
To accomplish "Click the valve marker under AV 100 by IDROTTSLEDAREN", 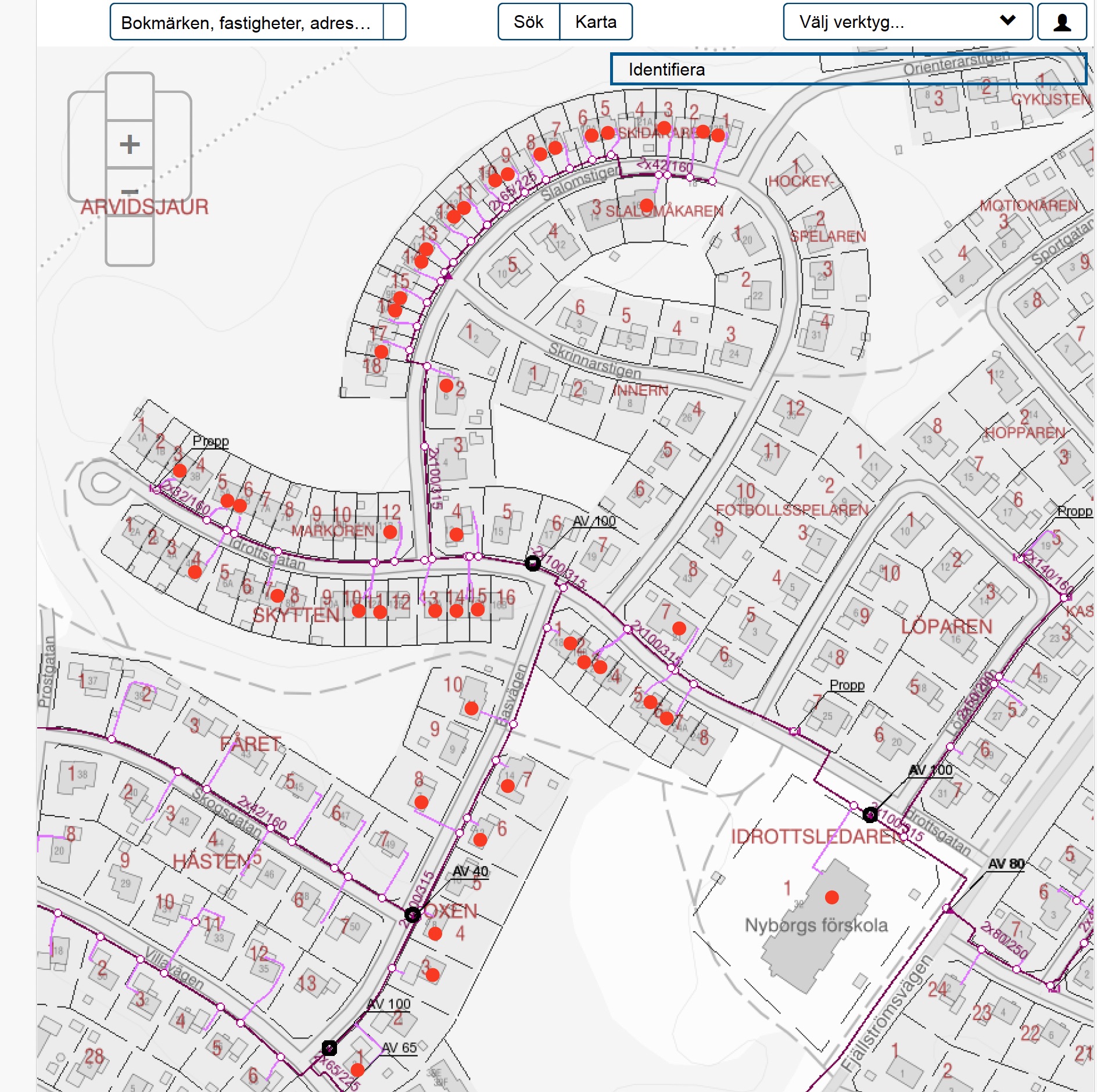I will (x=870, y=815).
